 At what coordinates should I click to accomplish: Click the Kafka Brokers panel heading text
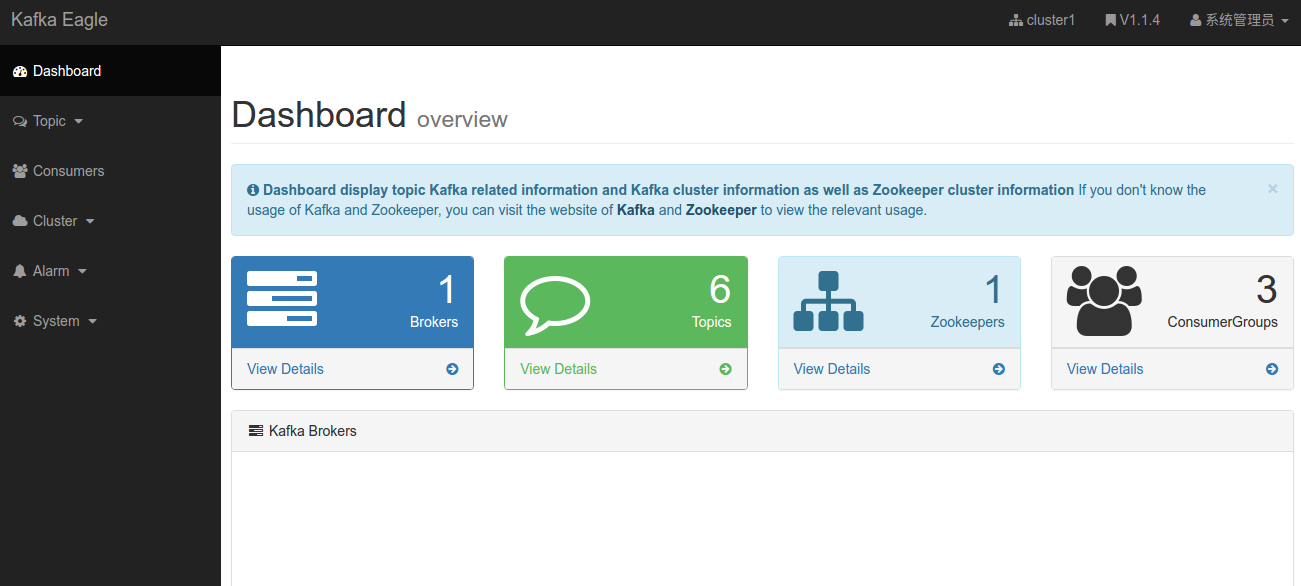pos(313,431)
